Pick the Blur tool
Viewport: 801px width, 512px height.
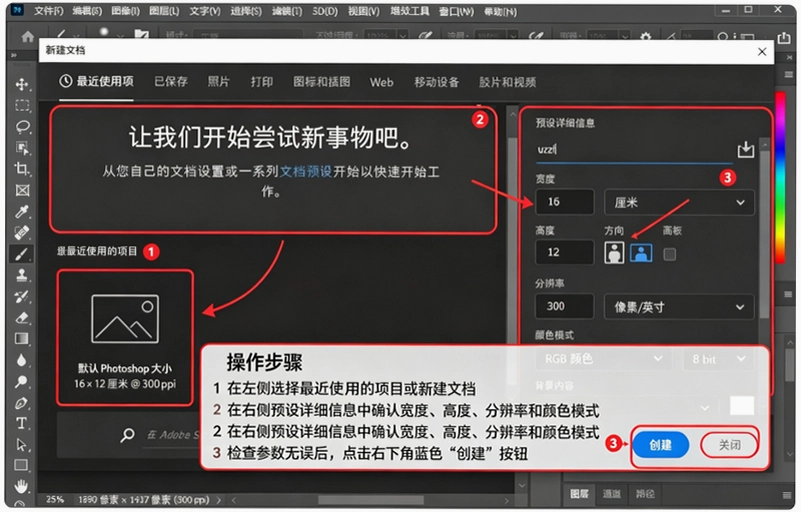point(21,360)
